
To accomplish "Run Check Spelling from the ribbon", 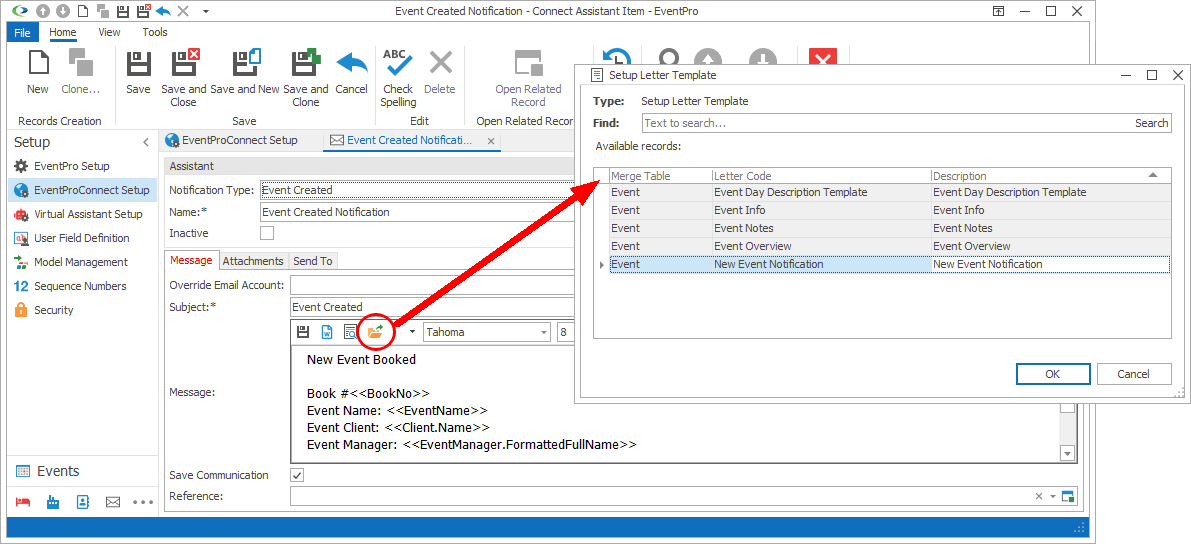I will point(398,78).
